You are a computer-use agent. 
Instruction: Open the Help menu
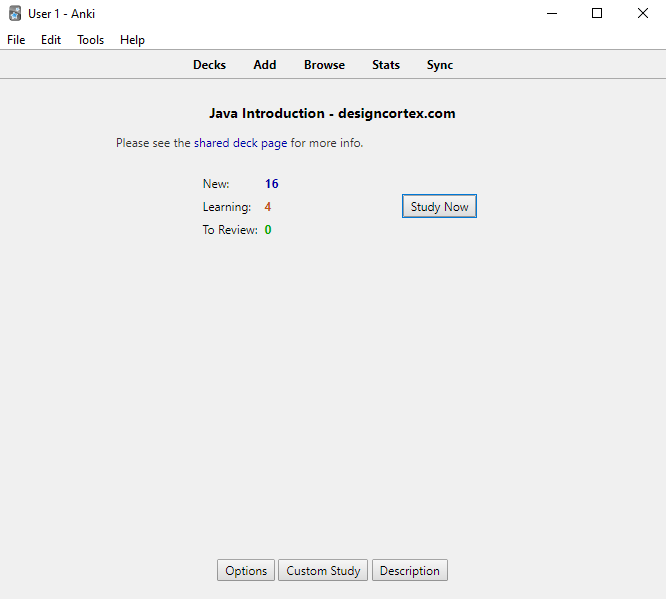132,40
